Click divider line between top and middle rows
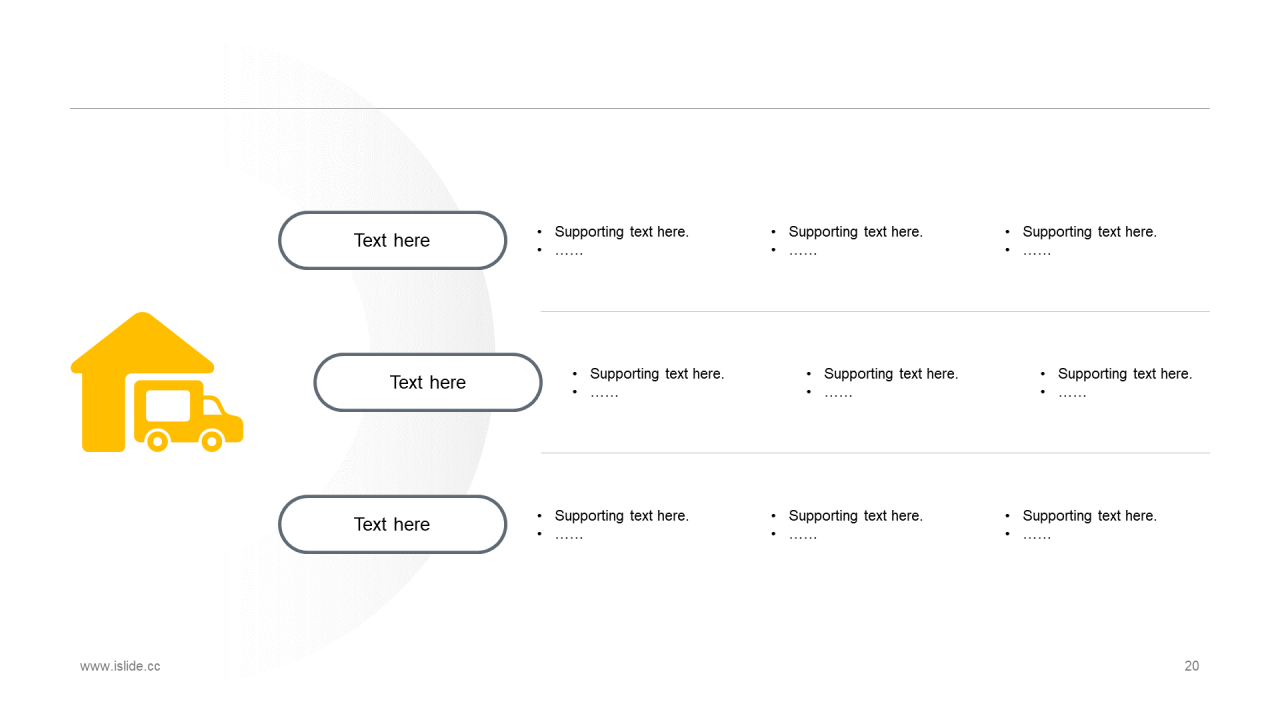This screenshot has height=720, width=1280. (875, 311)
